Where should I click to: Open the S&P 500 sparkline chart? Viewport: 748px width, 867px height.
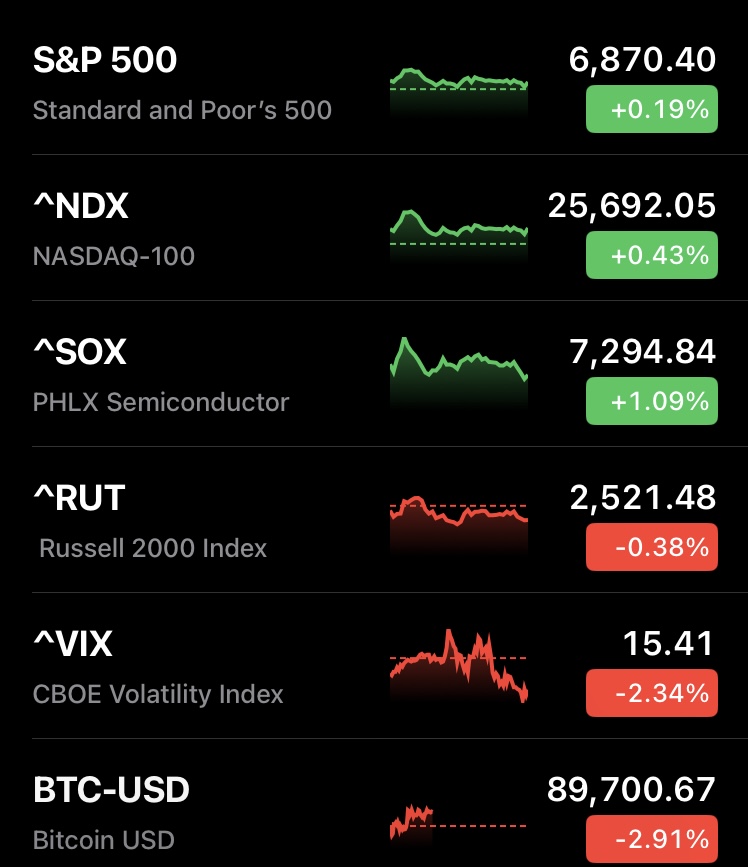(458, 88)
